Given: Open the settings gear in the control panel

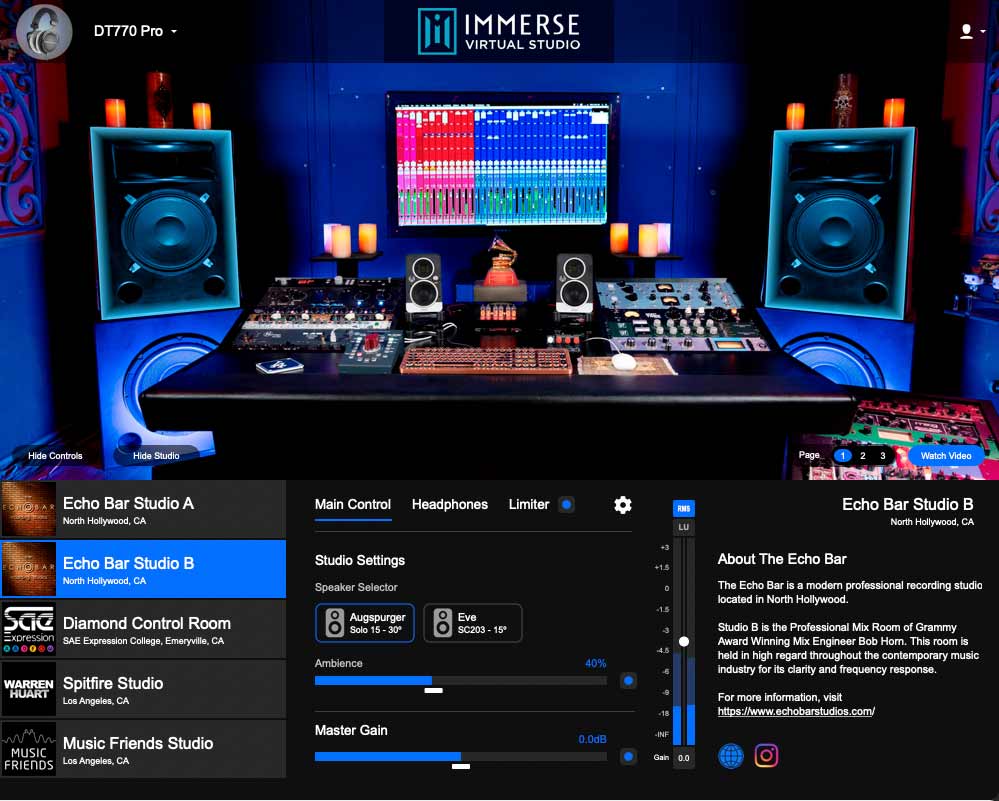Looking at the screenshot, I should click(623, 505).
